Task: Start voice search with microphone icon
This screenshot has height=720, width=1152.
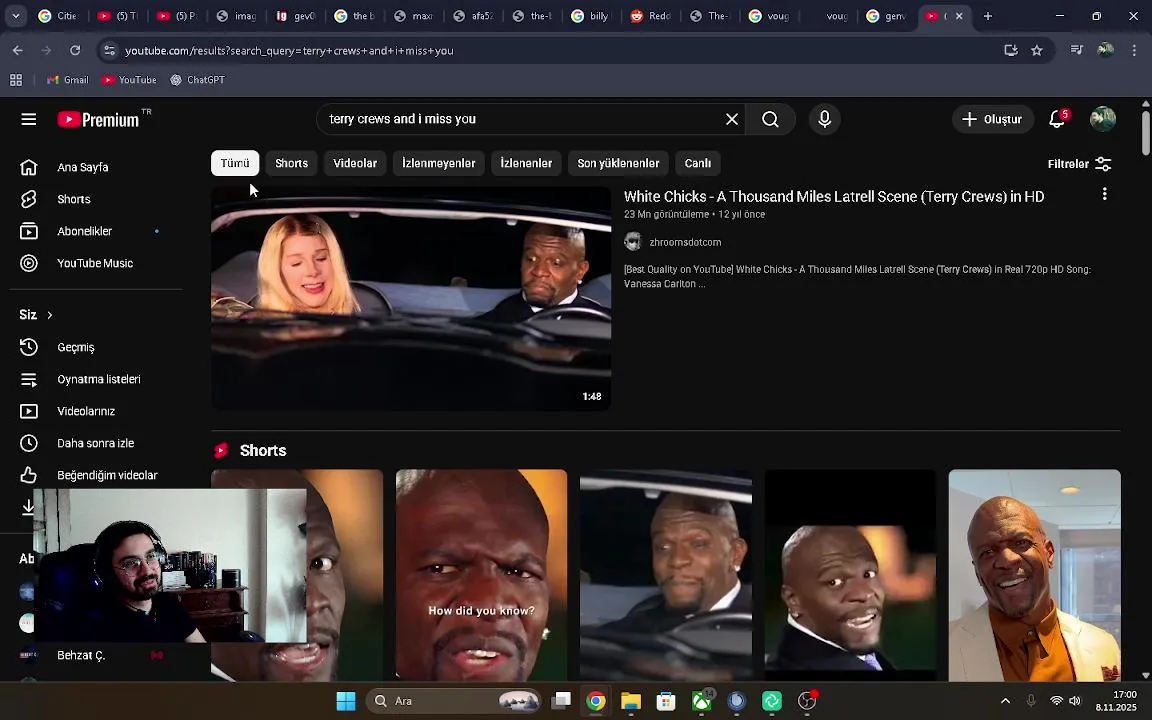Action: click(824, 119)
